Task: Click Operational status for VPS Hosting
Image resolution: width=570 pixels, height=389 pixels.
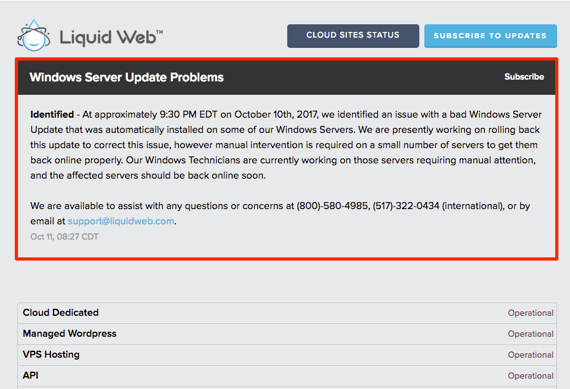Action: (530, 355)
